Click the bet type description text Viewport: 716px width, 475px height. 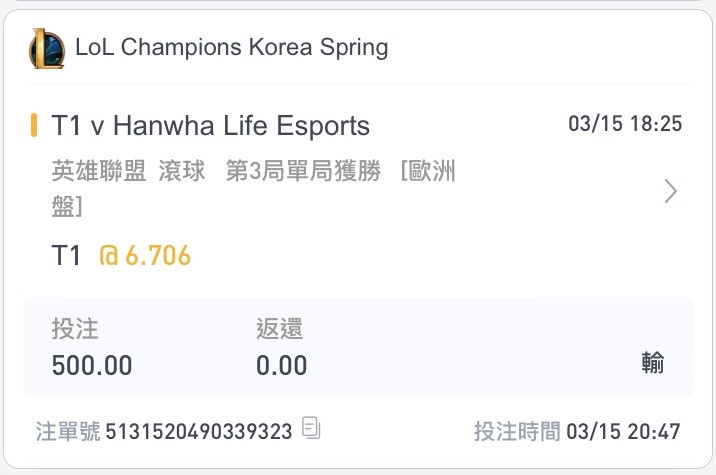click(x=253, y=188)
